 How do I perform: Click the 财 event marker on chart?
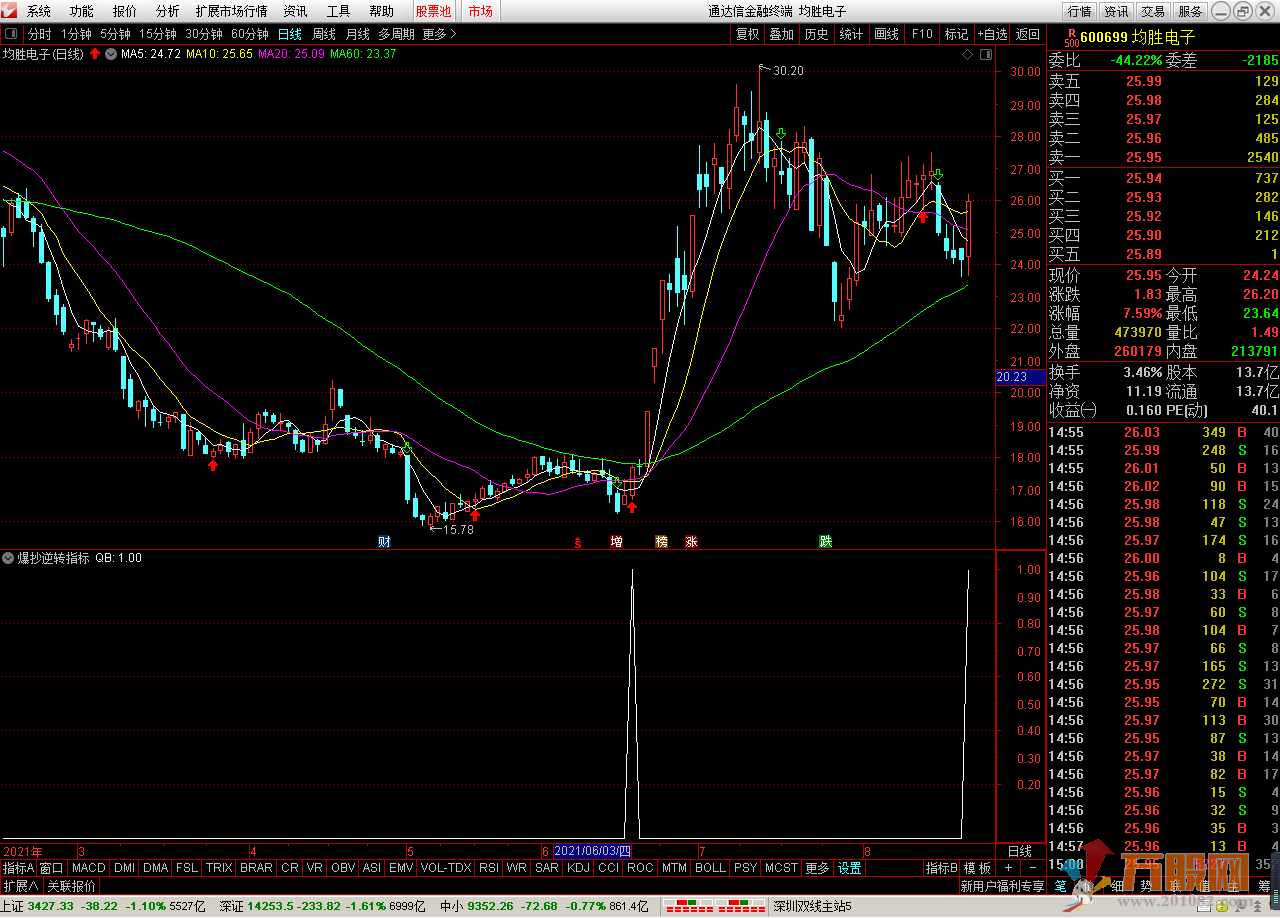pos(384,542)
